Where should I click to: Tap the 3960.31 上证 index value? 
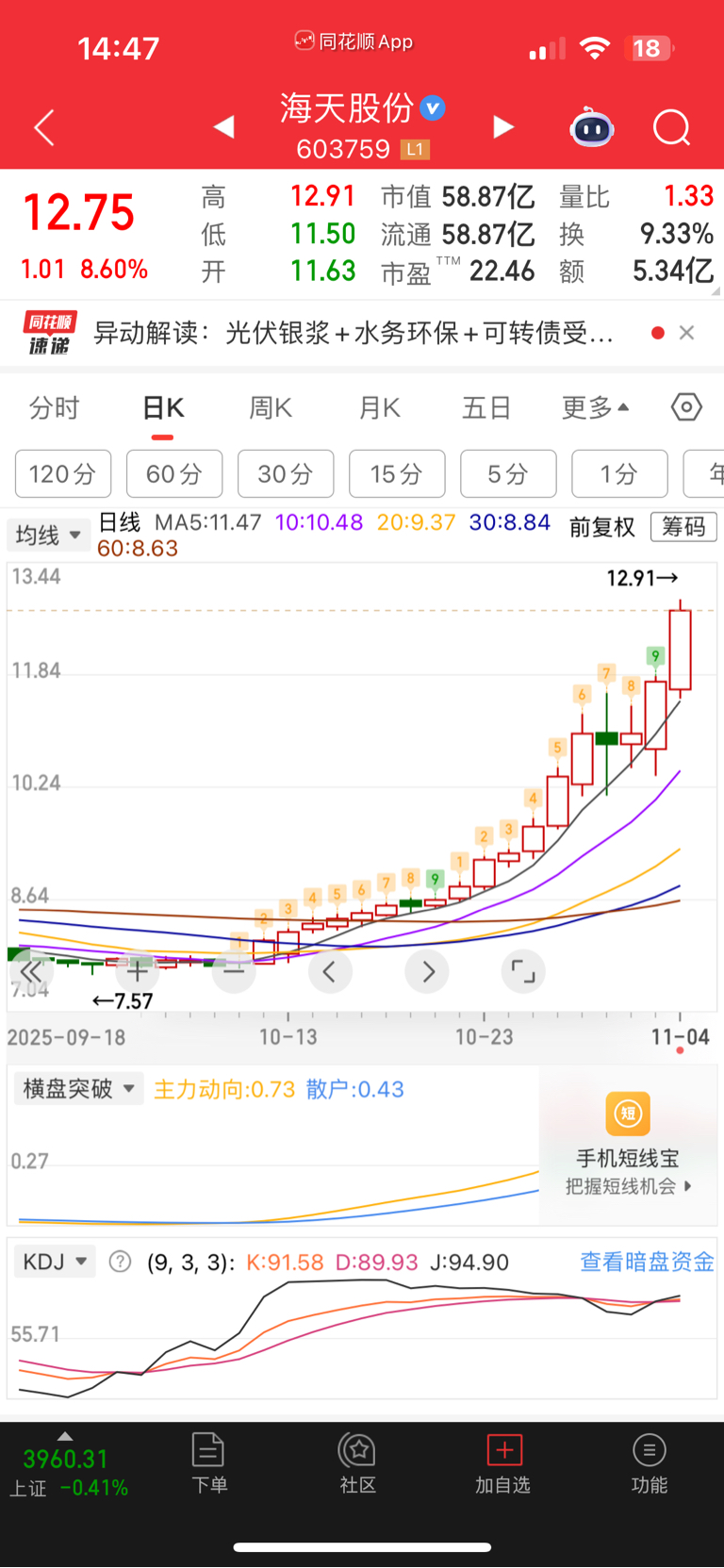66,1459
